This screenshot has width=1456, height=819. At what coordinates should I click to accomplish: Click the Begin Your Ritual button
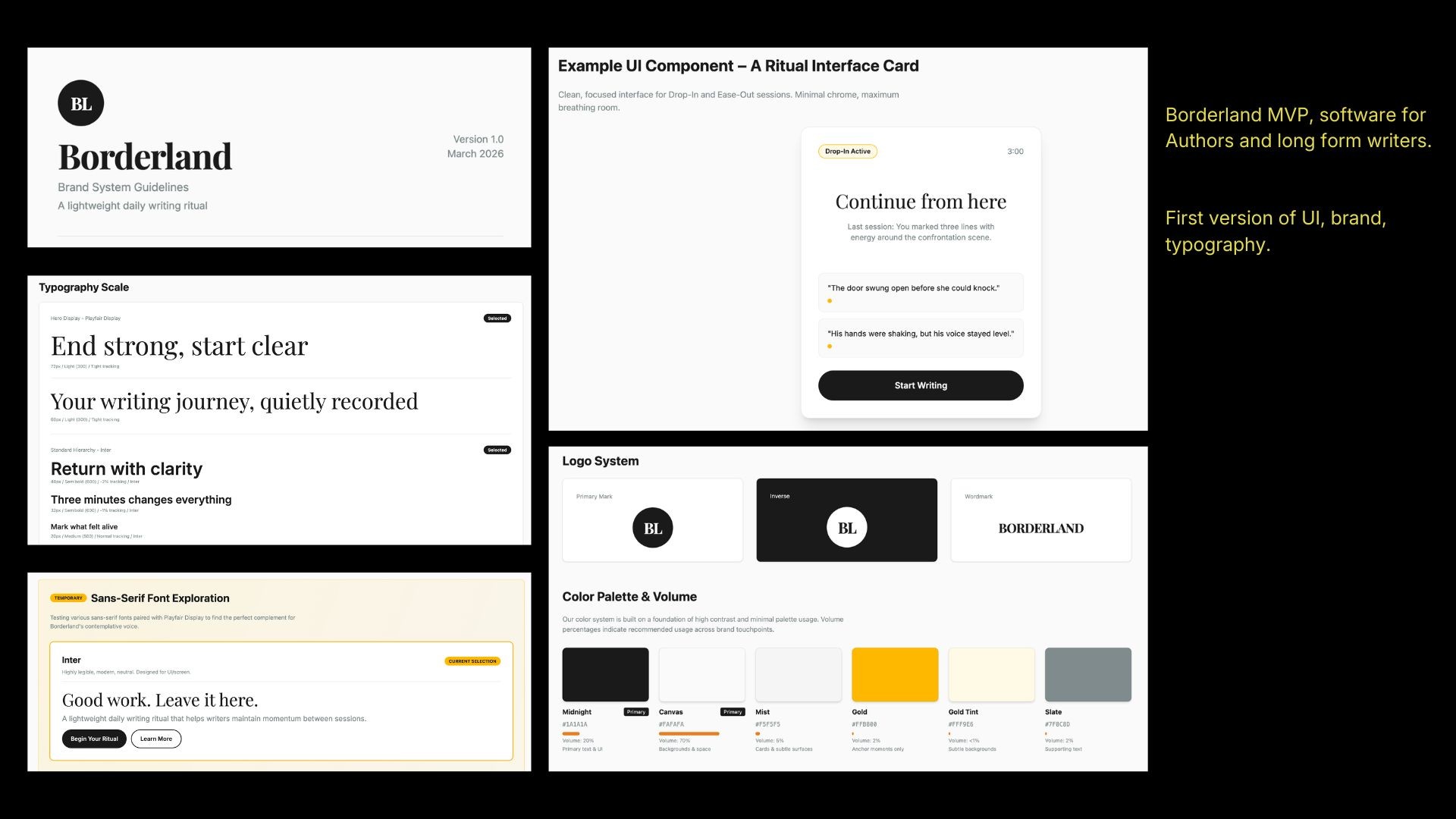click(94, 739)
